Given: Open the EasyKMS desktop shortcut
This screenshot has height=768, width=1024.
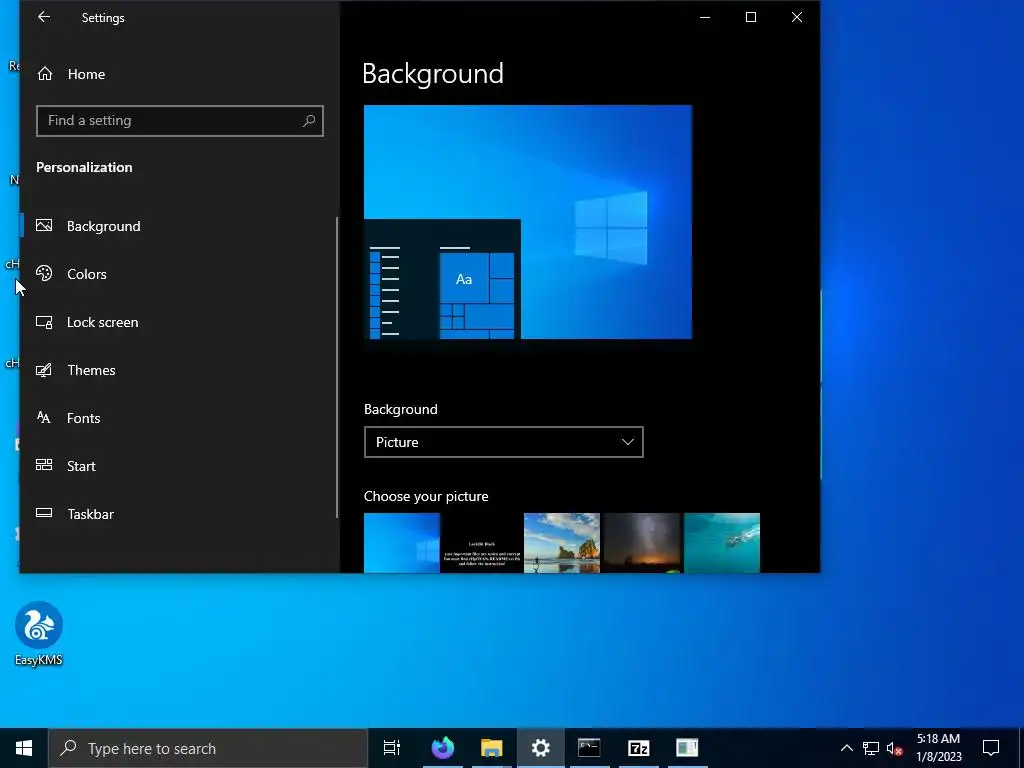Looking at the screenshot, I should click(x=39, y=633).
